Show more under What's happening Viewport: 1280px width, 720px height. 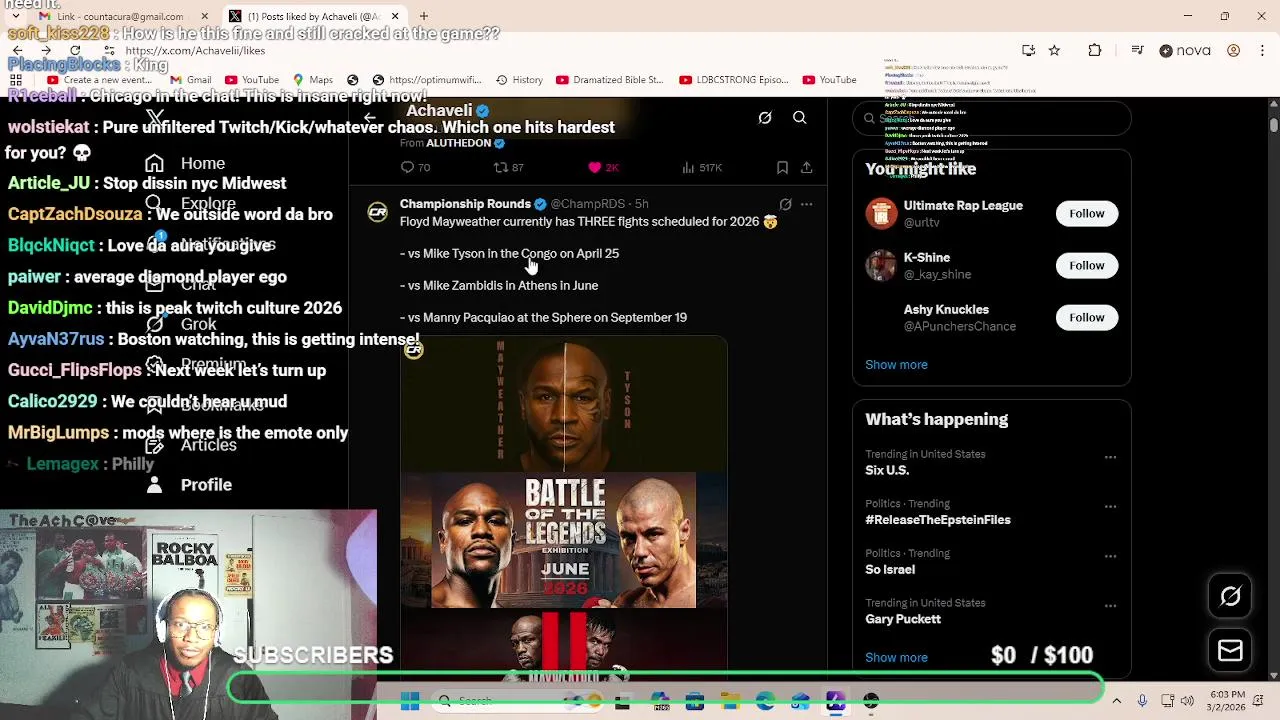pos(896,658)
